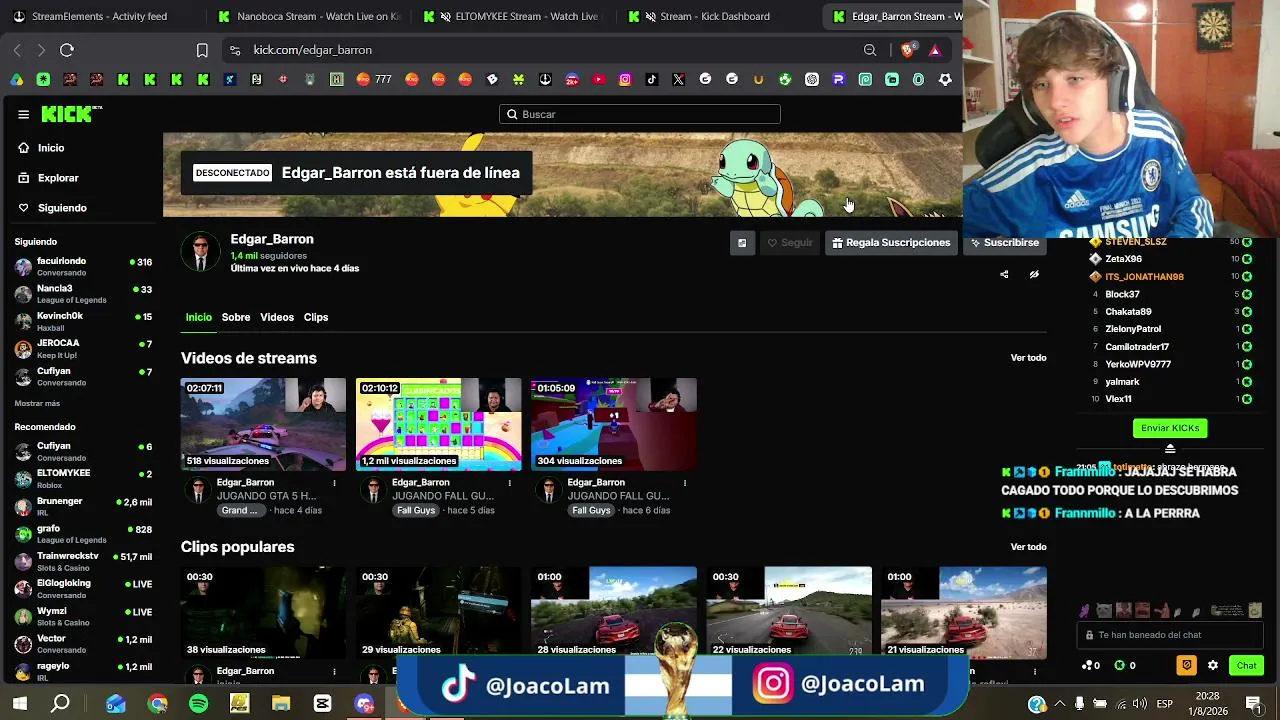Click the Brave Rewards triangle icon
The width and height of the screenshot is (1280, 720).
click(x=935, y=50)
